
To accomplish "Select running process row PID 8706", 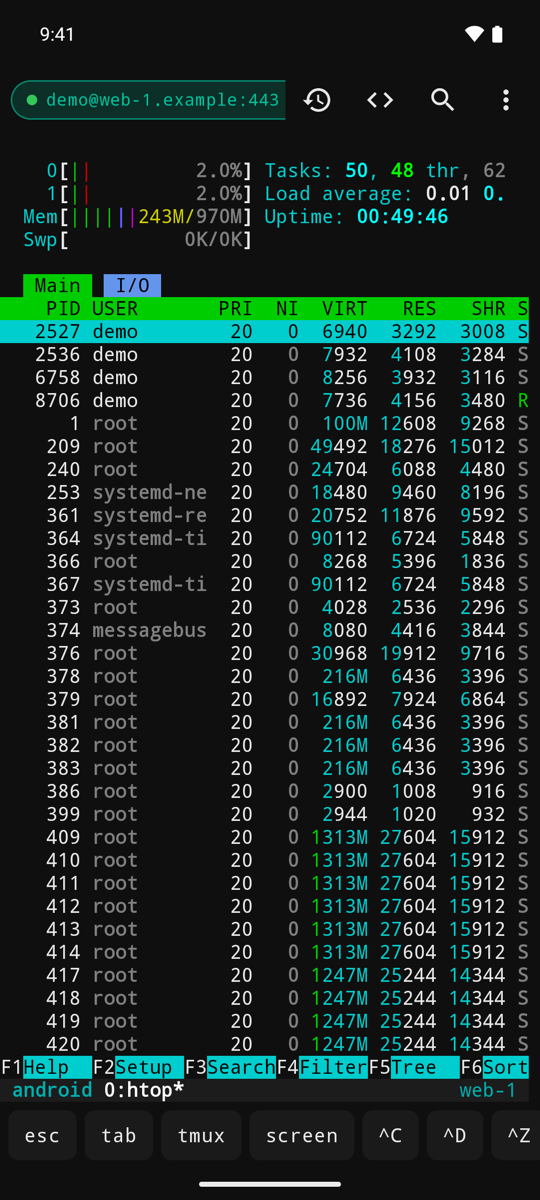I will (265, 401).
